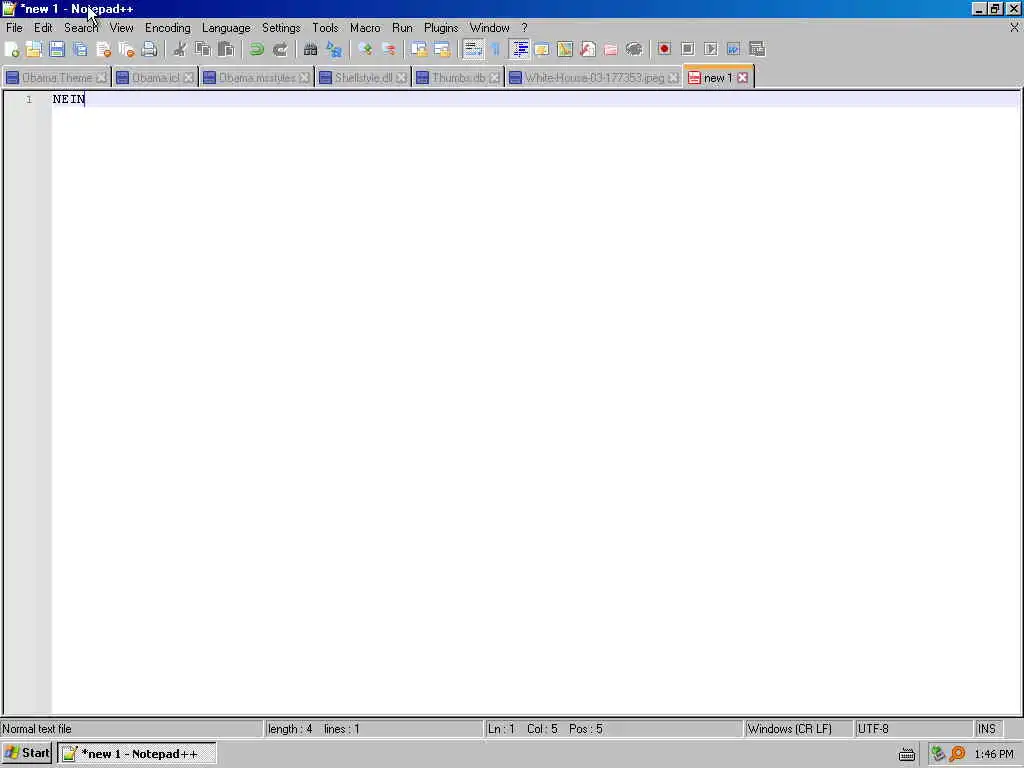Save the current file using the Save icon
Viewport: 1024px width, 768px height.
[57, 49]
